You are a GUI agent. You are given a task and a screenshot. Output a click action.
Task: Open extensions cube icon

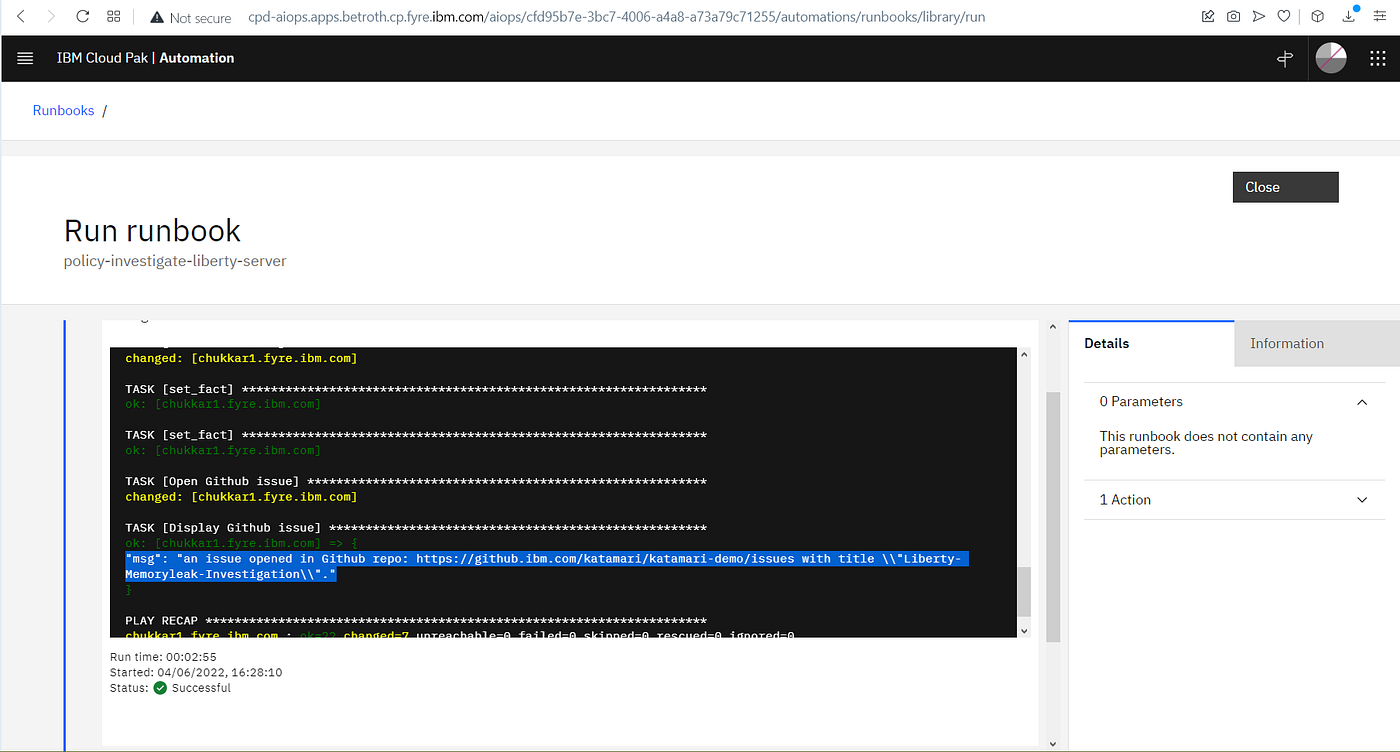point(1318,17)
